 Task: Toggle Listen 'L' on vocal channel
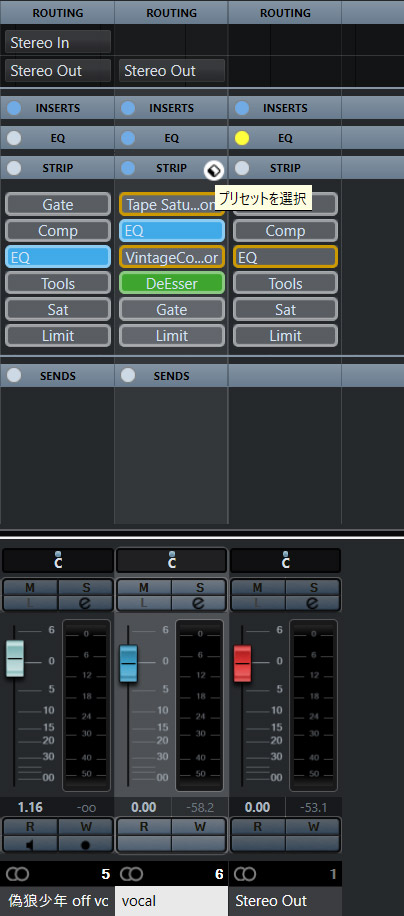click(144, 603)
